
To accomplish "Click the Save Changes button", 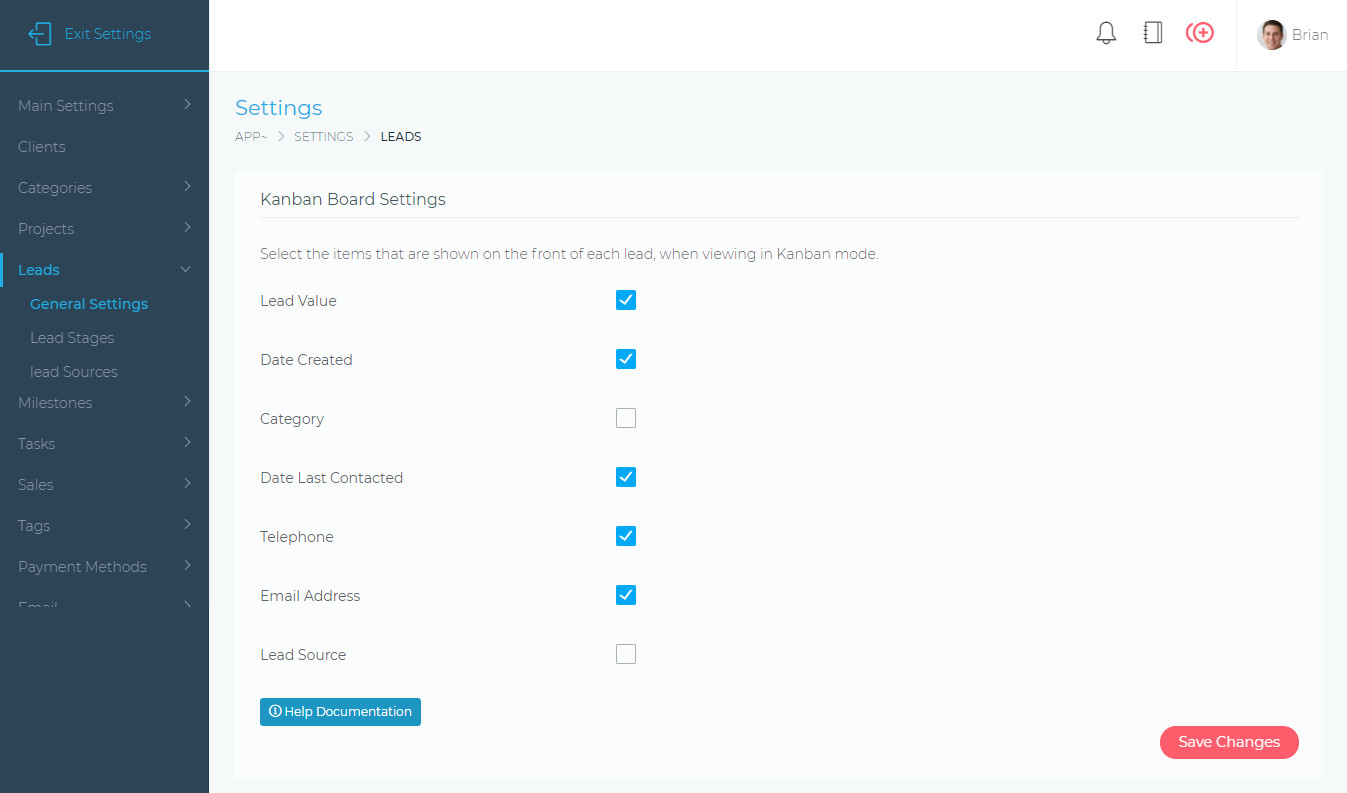I will [1229, 742].
